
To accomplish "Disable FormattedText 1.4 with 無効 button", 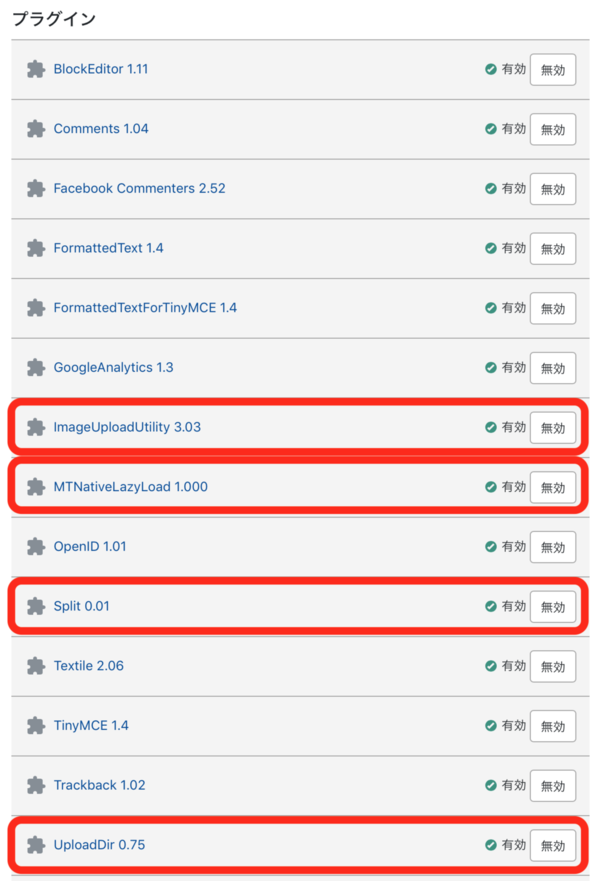I will (553, 248).
